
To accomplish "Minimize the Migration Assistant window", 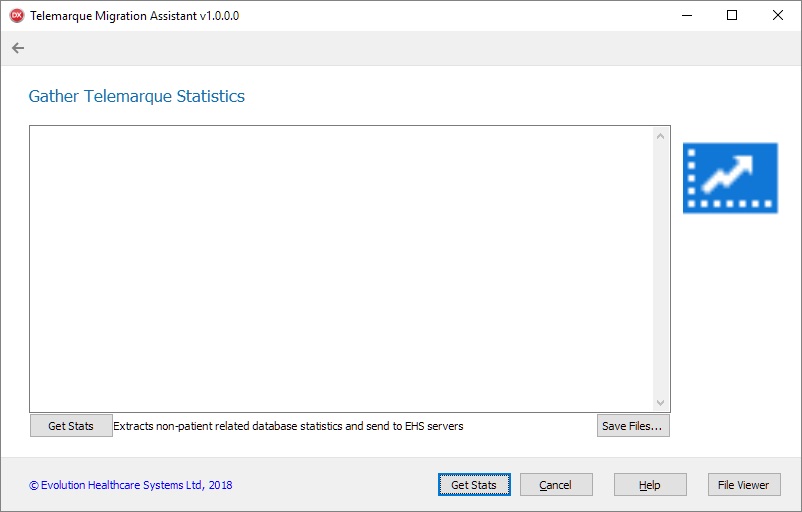I will click(686, 16).
